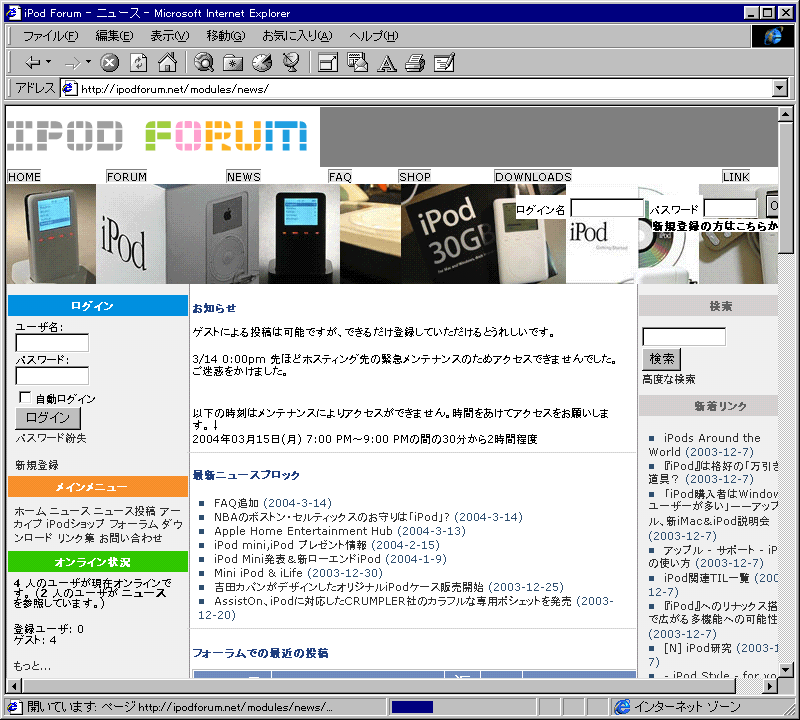The image size is (800, 720).
Task: Open the FORUM navigation link
Action: pyautogui.click(x=127, y=177)
